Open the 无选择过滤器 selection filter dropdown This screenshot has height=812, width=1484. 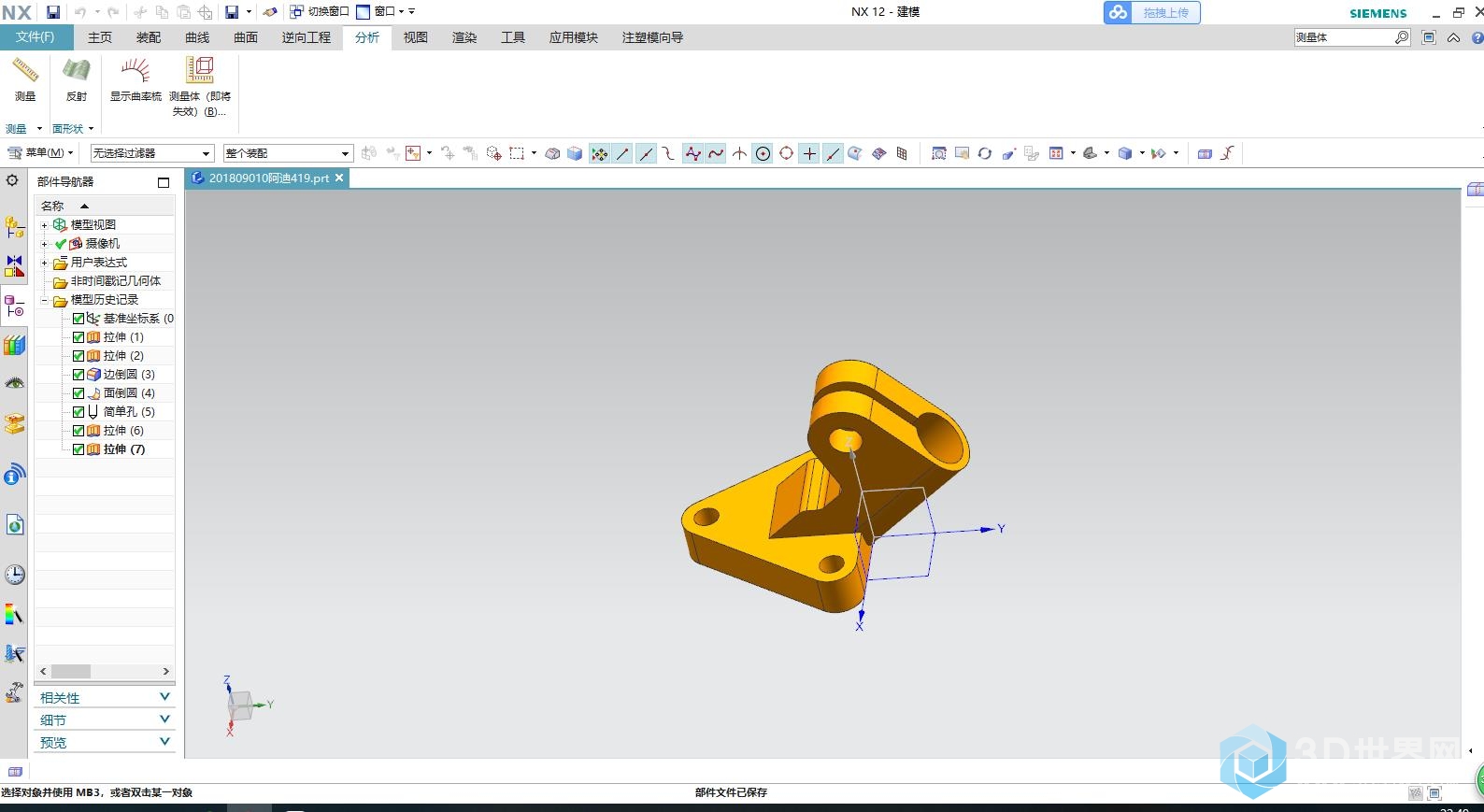151,153
